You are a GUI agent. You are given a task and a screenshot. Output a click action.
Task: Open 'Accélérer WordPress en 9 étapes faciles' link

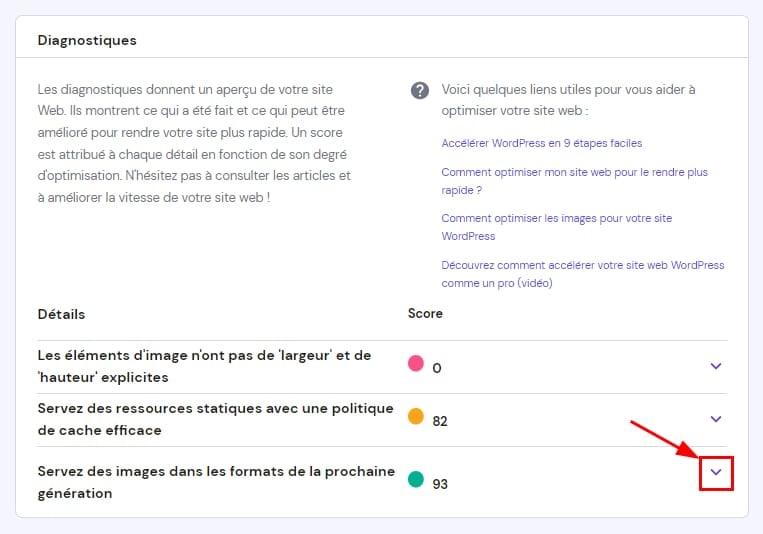541,143
